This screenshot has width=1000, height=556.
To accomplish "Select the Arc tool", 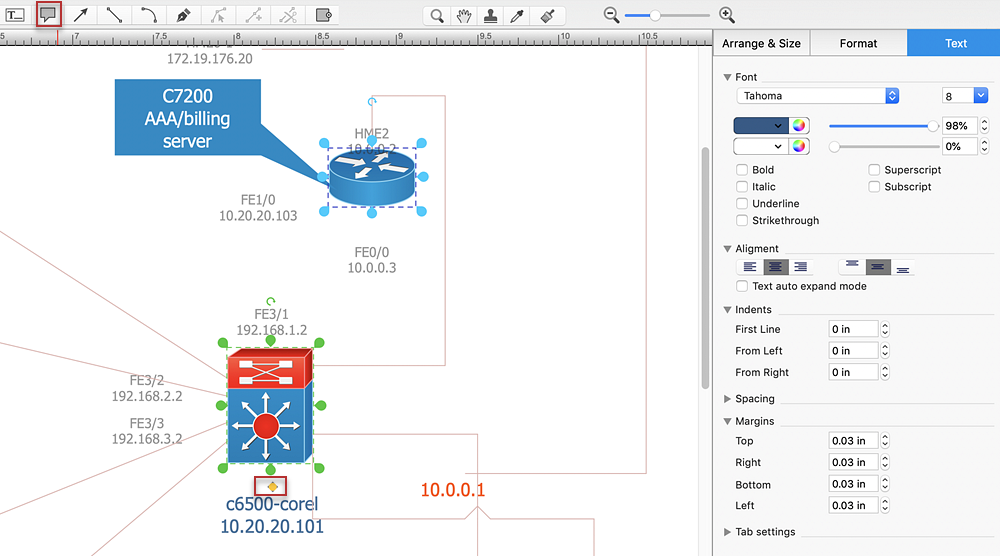I will click(x=149, y=15).
